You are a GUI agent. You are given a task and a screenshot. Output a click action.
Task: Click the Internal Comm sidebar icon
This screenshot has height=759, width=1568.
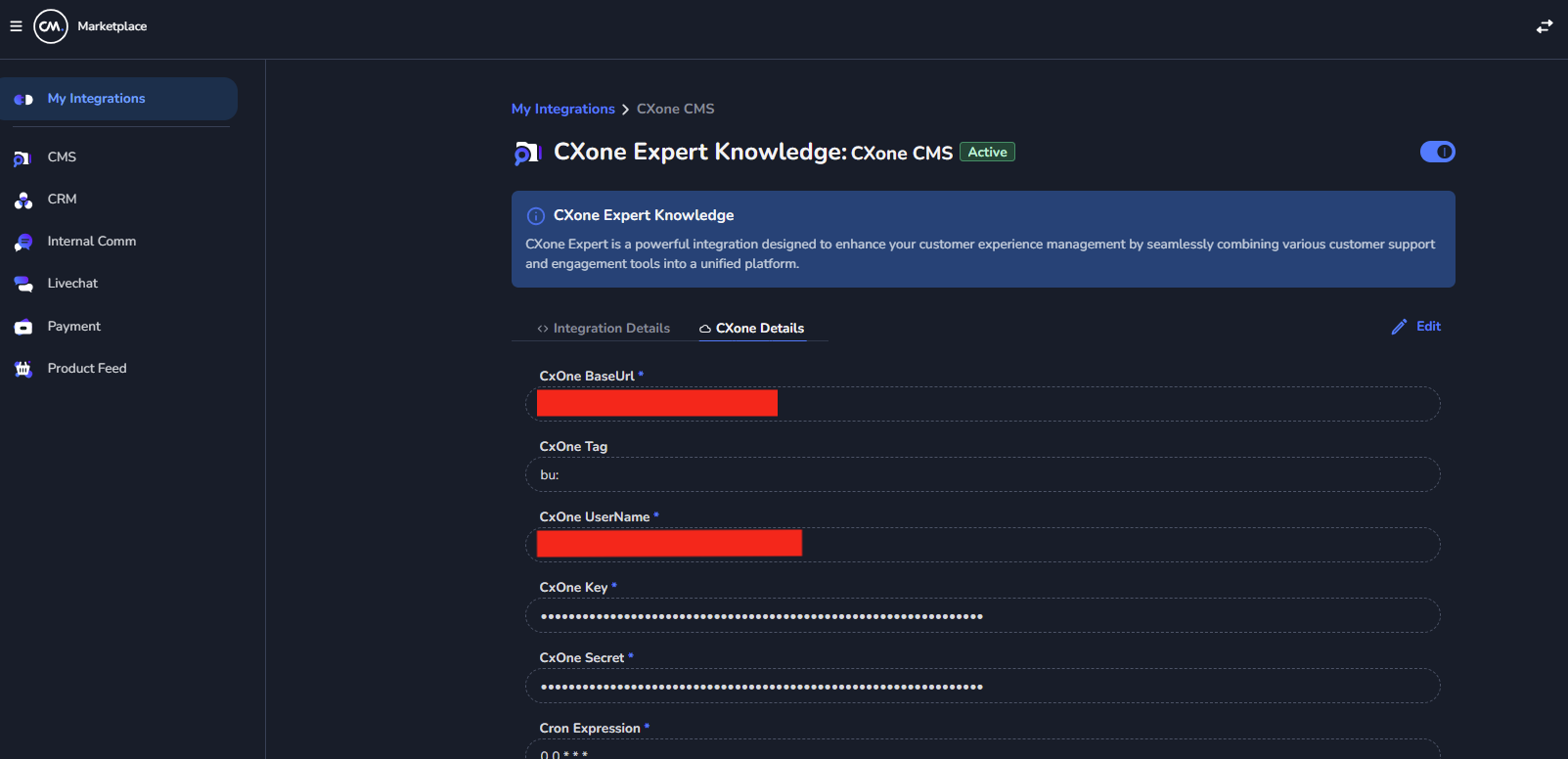pyautogui.click(x=23, y=242)
